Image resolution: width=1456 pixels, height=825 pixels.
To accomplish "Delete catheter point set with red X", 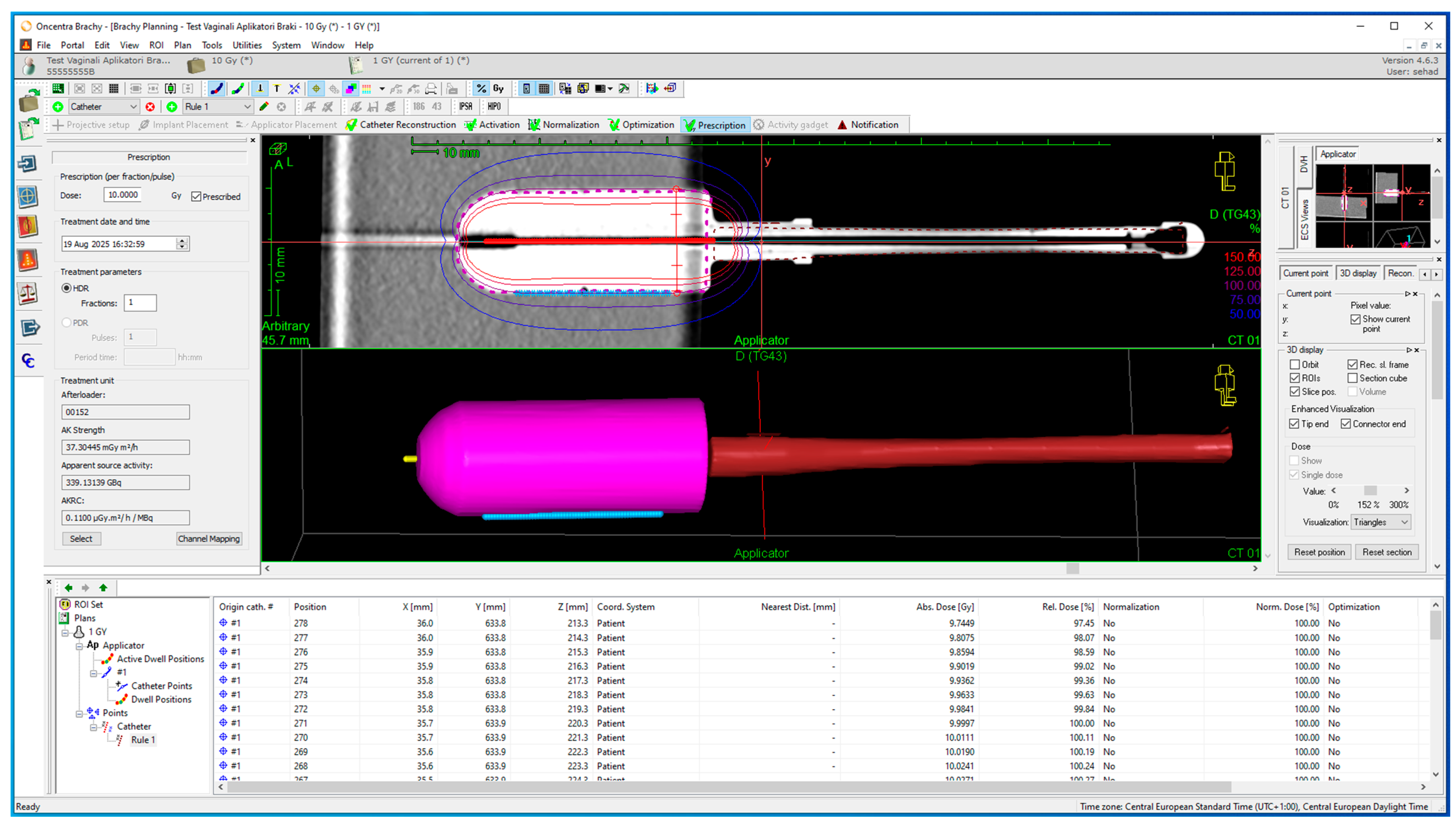I will pos(150,107).
